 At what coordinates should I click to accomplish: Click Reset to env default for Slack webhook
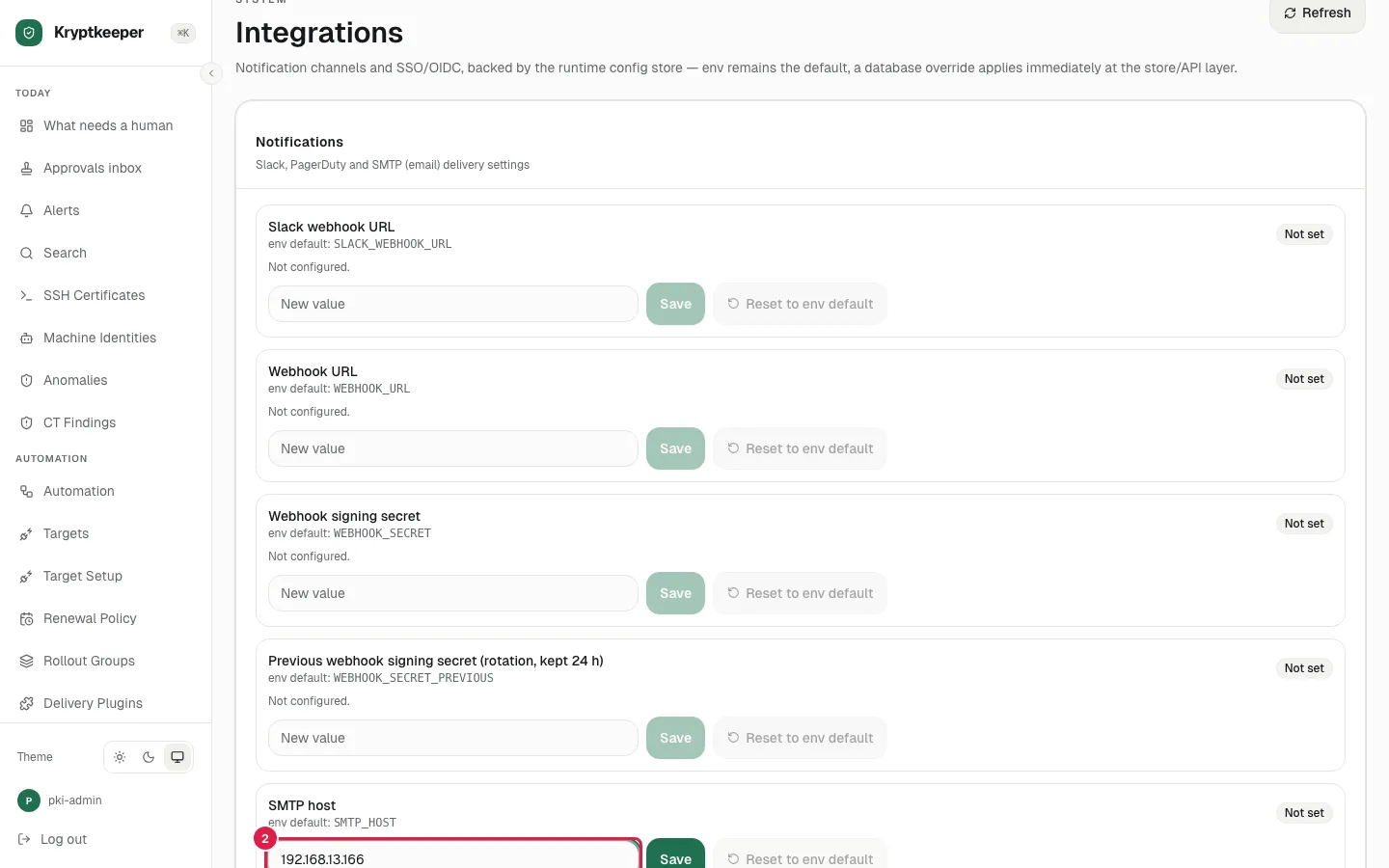pos(800,304)
